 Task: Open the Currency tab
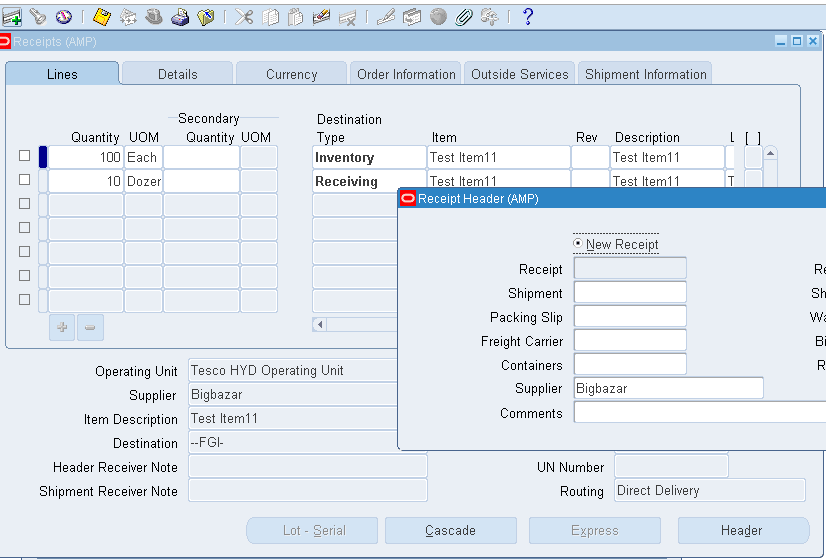291,74
